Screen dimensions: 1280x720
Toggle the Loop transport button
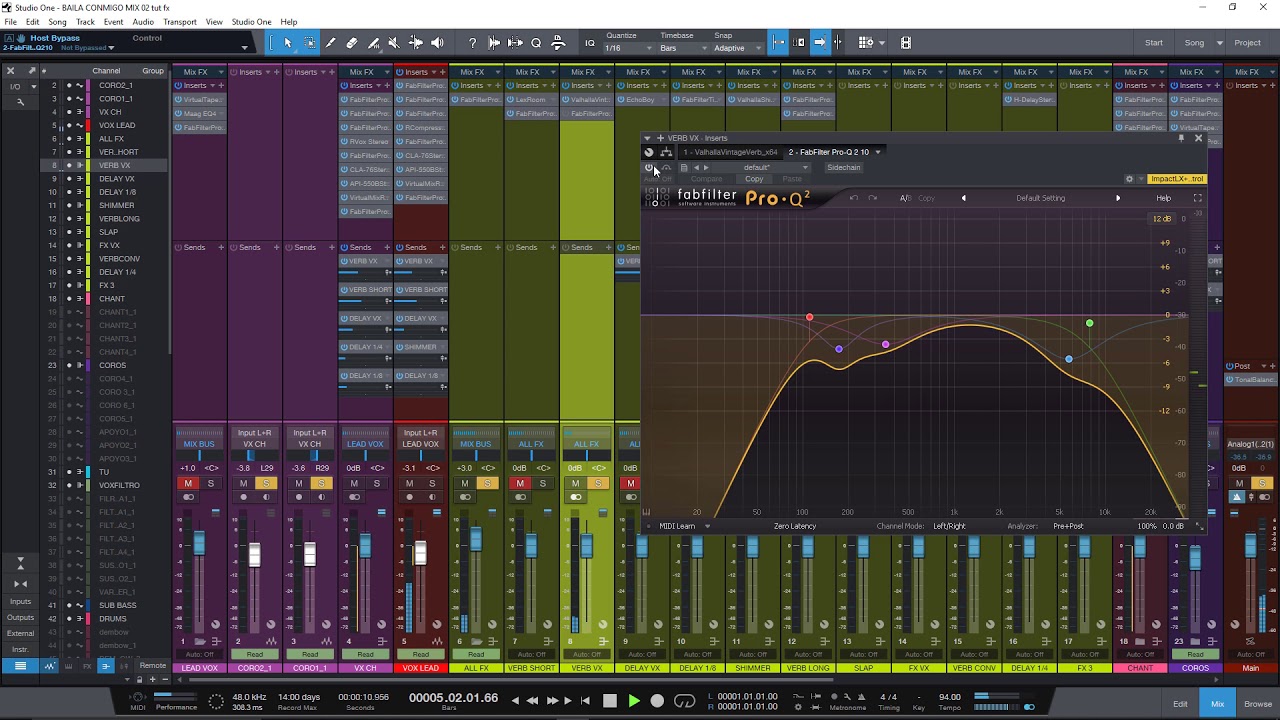coord(684,701)
